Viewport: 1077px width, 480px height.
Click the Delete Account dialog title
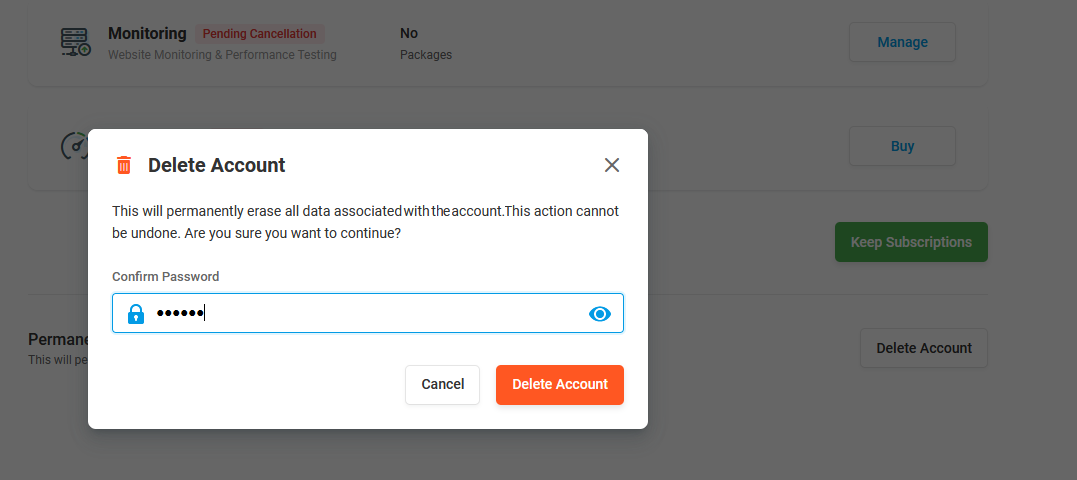point(216,165)
